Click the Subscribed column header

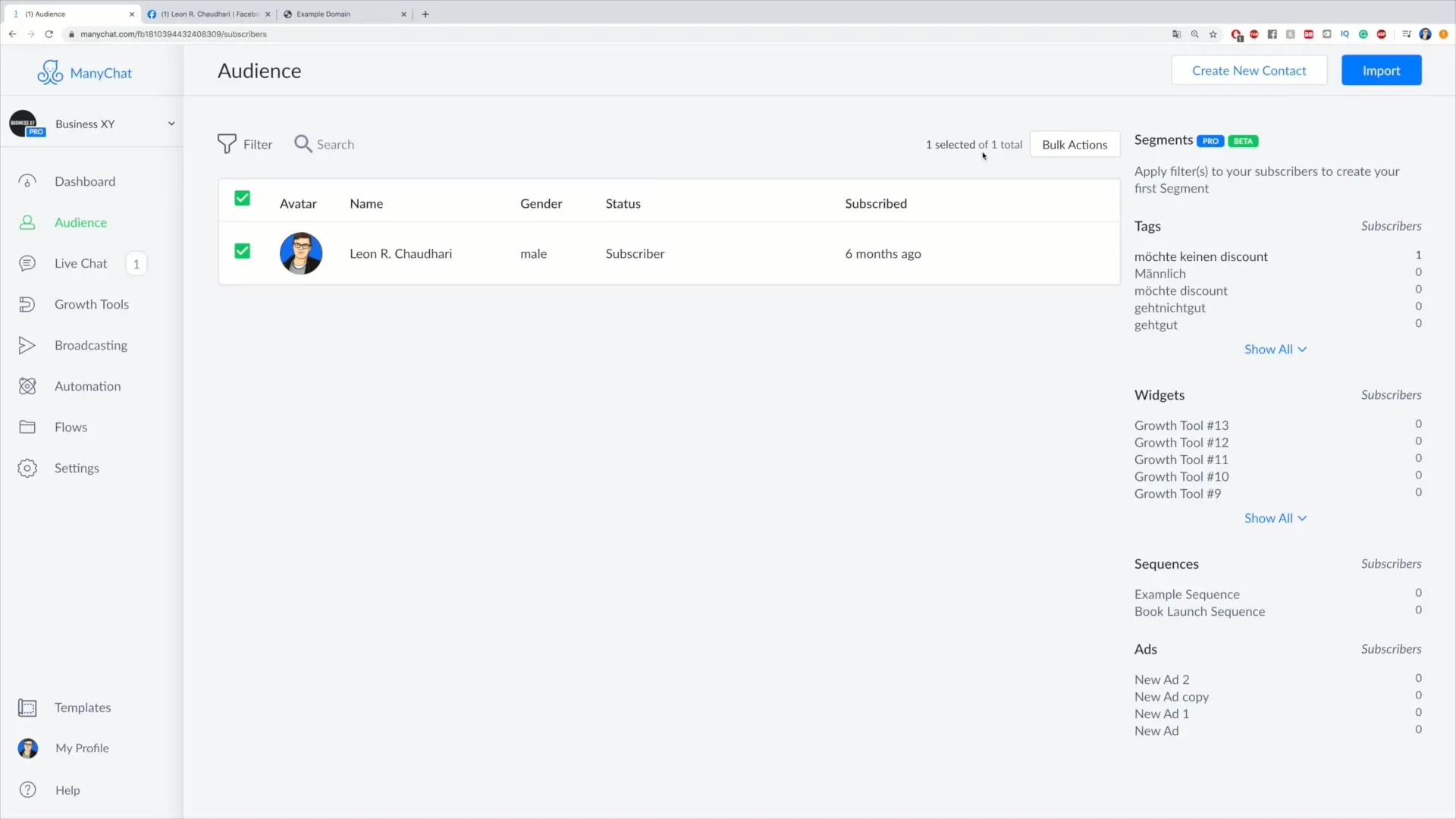pos(876,203)
